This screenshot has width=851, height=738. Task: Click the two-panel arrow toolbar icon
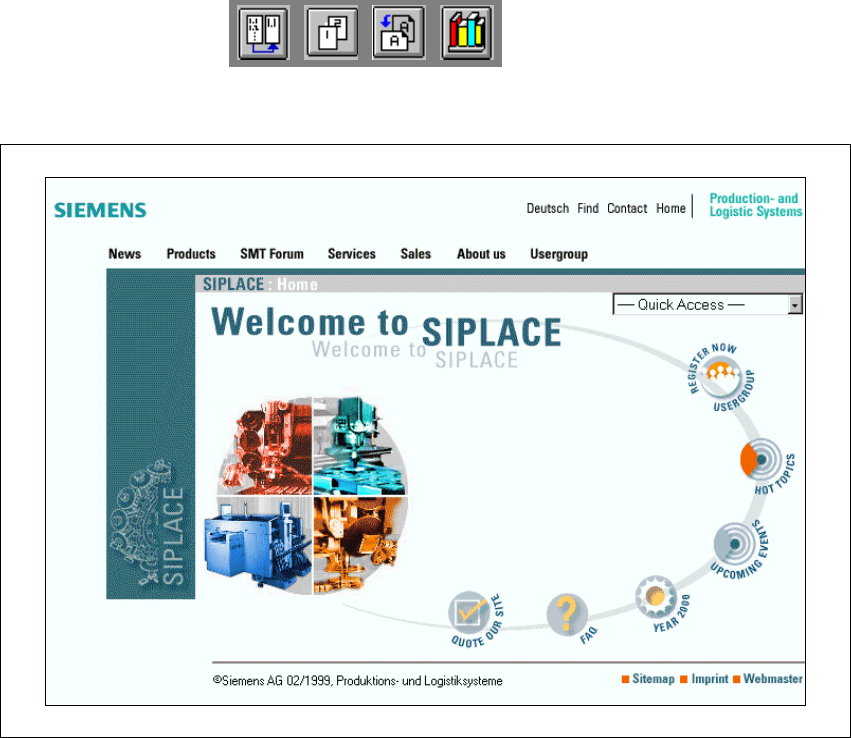click(x=264, y=33)
